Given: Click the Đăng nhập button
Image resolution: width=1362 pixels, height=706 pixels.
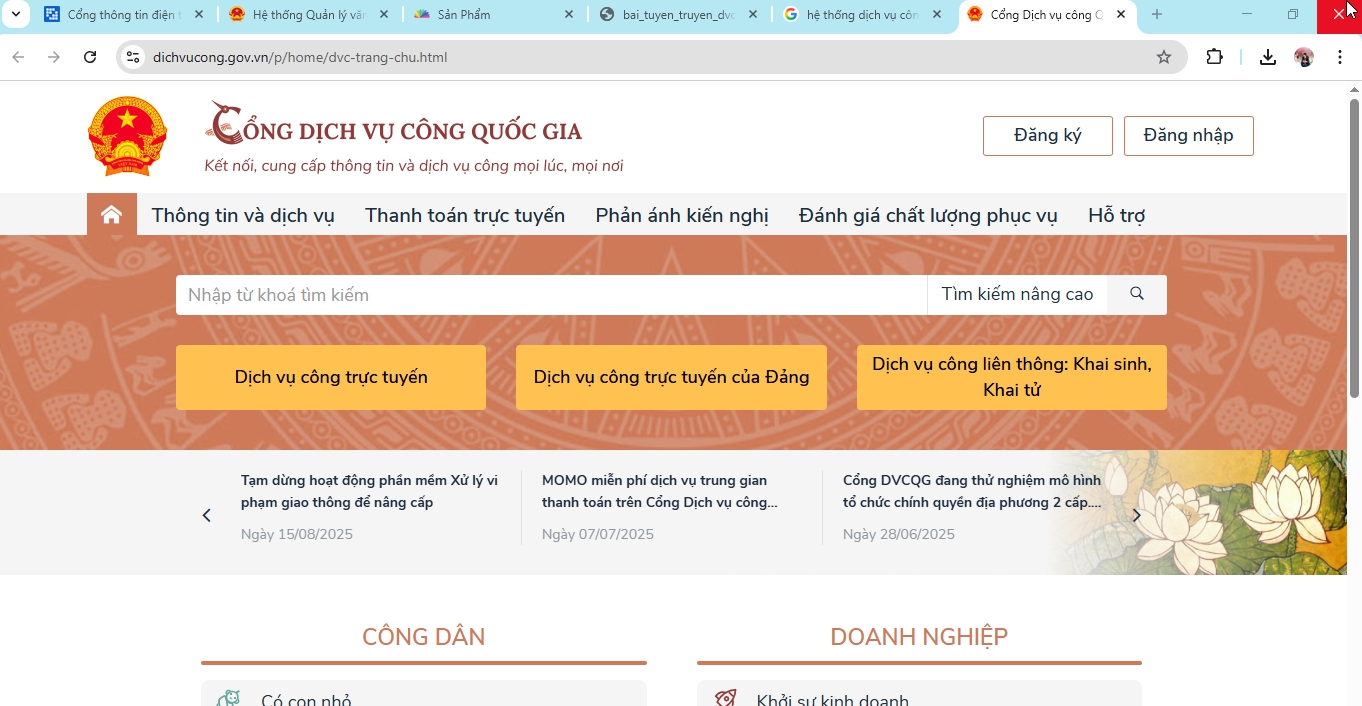Looking at the screenshot, I should (x=1188, y=136).
